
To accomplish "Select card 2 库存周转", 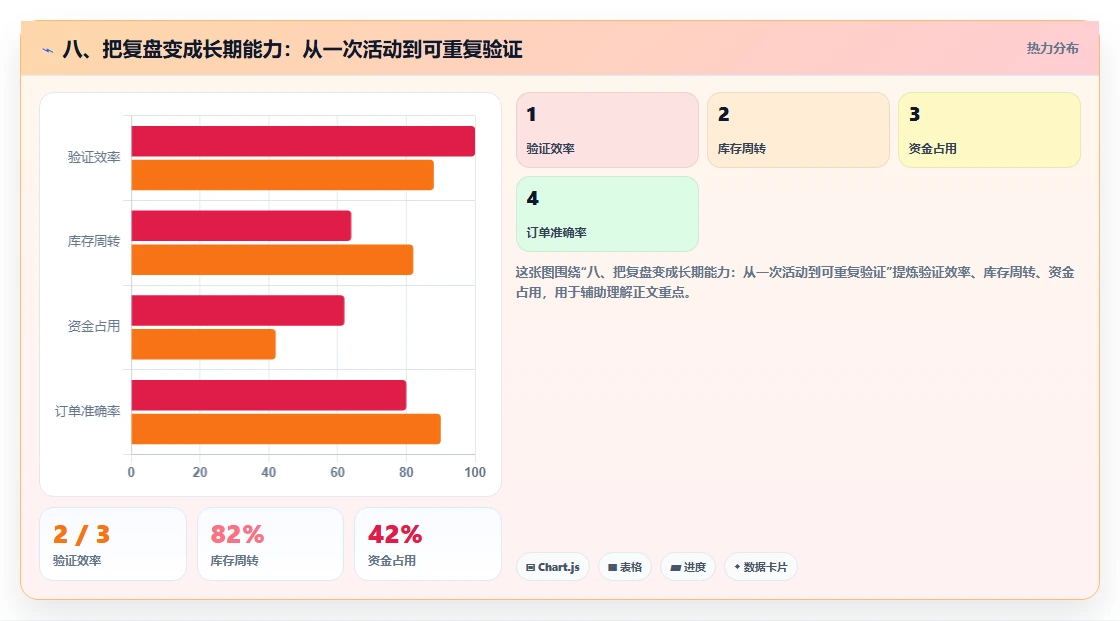I will coord(798,130).
